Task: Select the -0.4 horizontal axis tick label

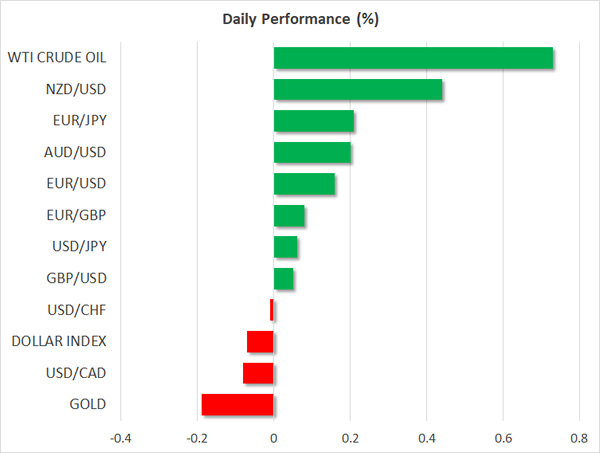Action: (x=120, y=438)
